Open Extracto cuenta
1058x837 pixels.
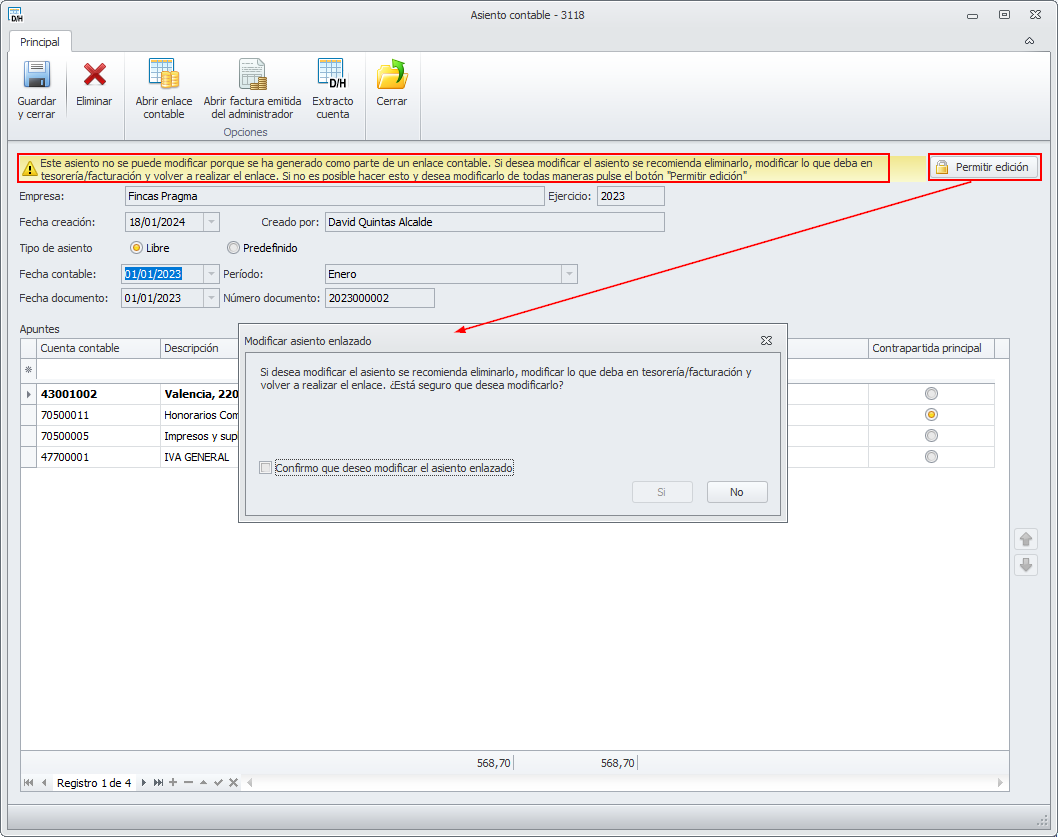coord(333,89)
